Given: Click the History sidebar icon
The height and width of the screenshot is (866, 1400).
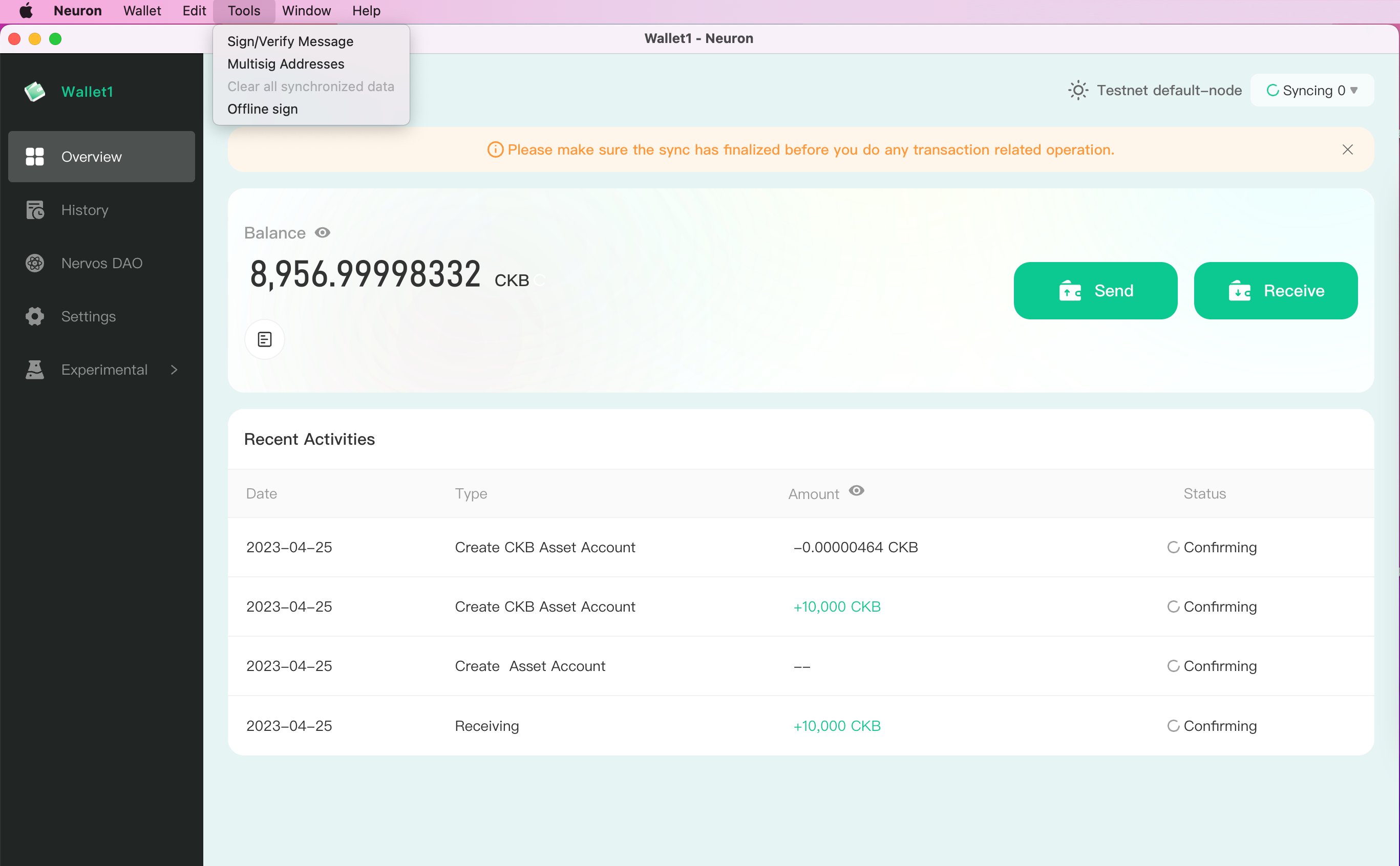Looking at the screenshot, I should (34, 209).
